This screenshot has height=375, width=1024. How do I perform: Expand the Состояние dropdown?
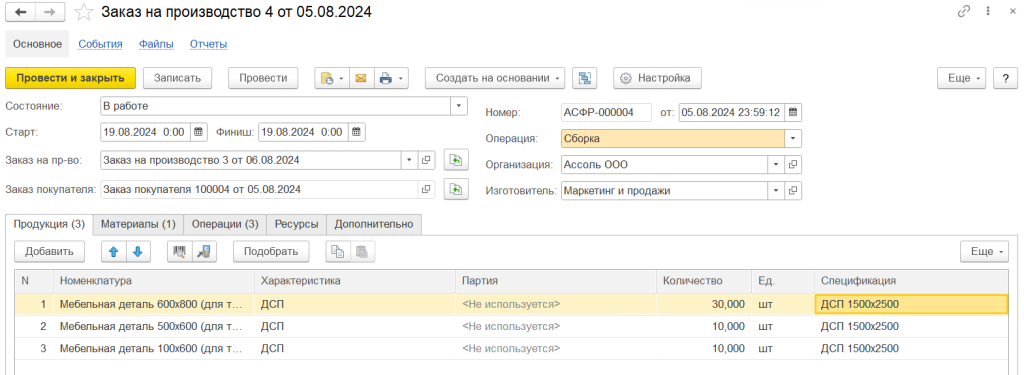tap(459, 105)
